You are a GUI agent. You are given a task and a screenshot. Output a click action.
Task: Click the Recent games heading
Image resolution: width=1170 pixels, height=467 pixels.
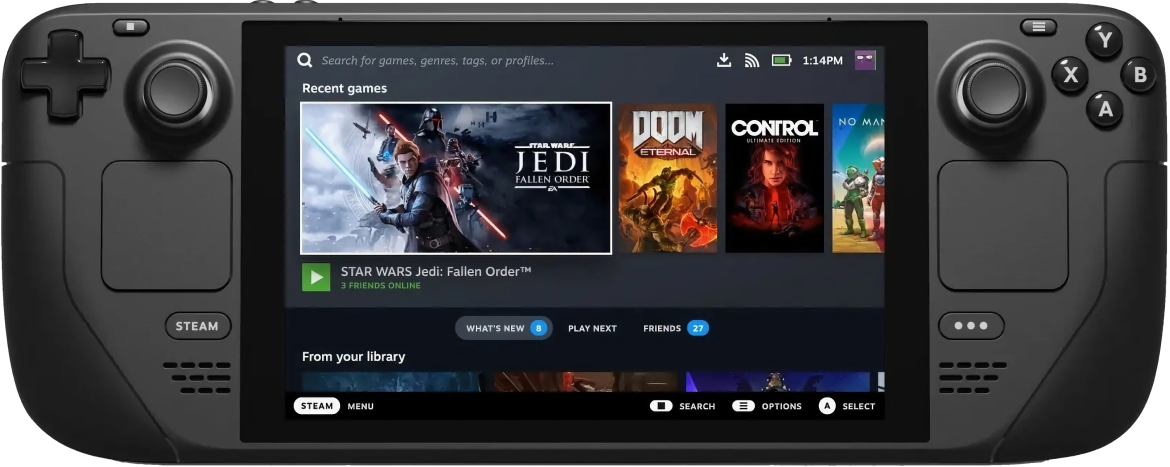click(x=344, y=88)
